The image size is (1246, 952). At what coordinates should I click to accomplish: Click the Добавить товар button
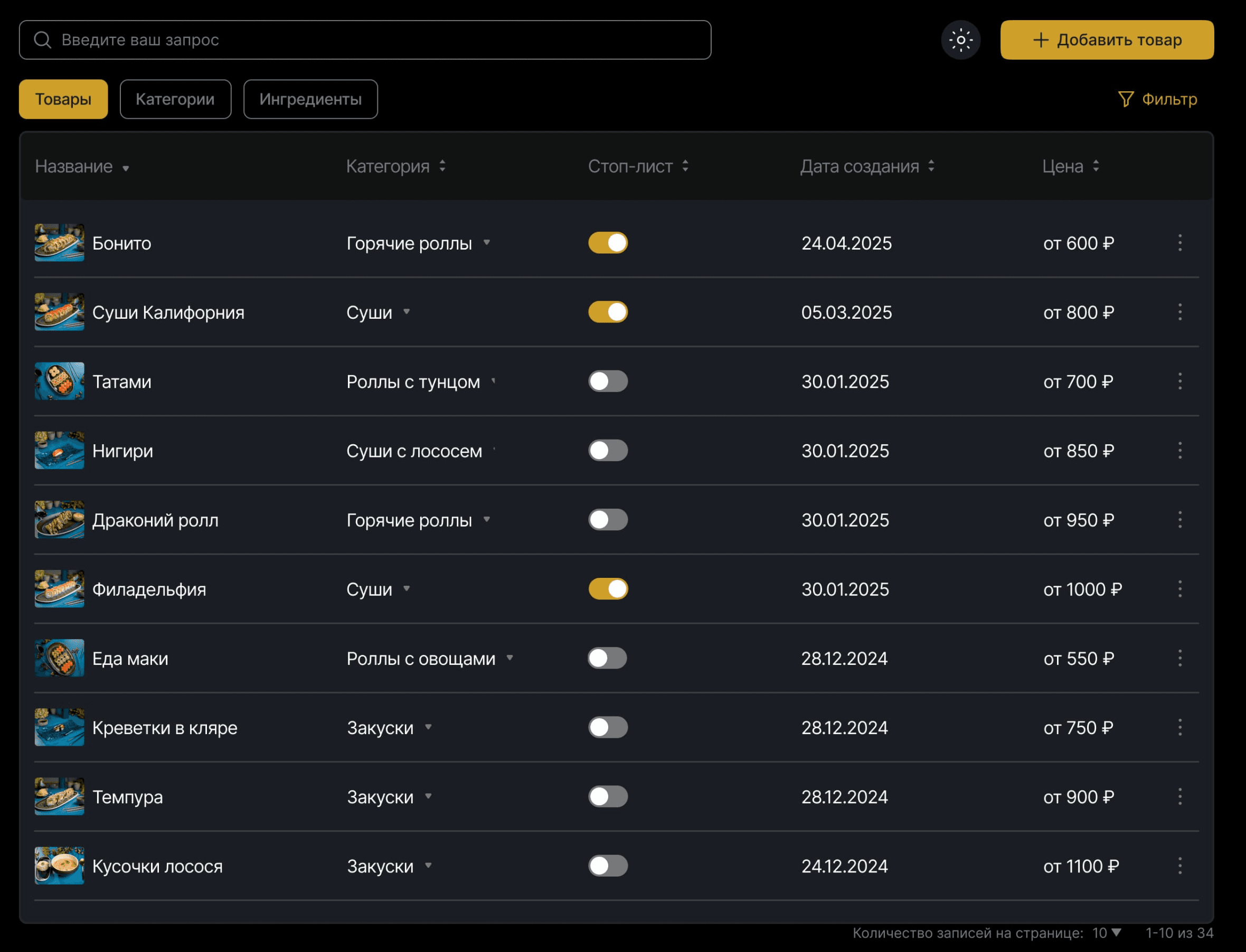tap(1107, 40)
